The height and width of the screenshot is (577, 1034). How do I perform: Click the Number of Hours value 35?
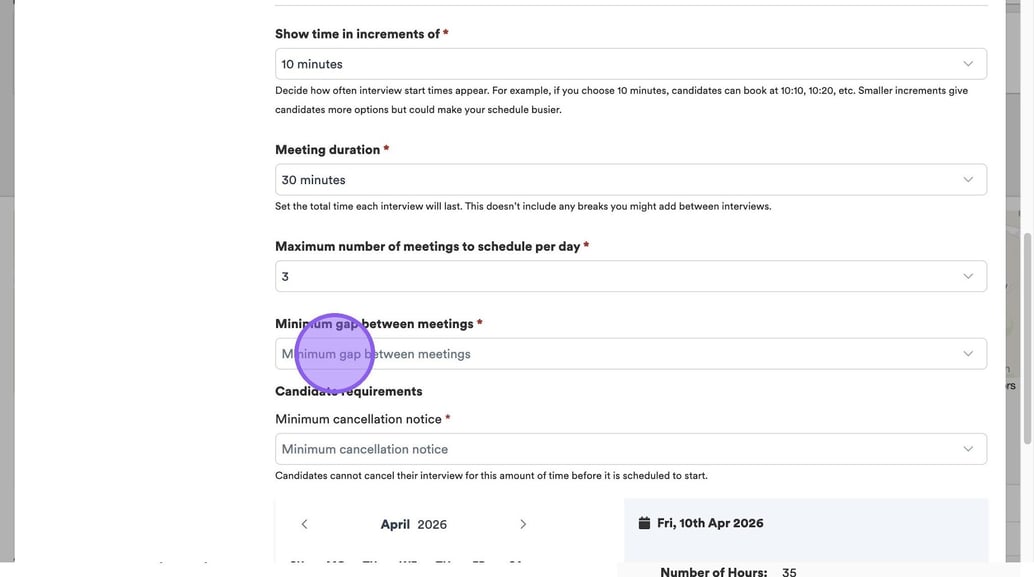[789, 572]
